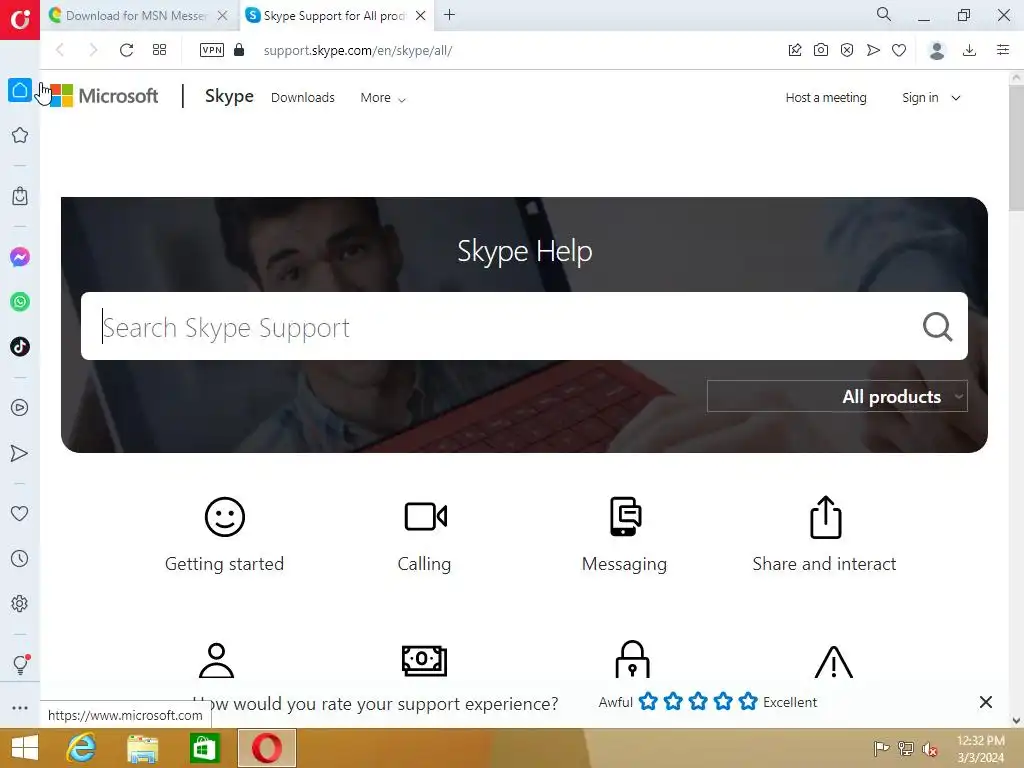
Task: Open the Windows Start button
Action: pyautogui.click(x=25, y=748)
